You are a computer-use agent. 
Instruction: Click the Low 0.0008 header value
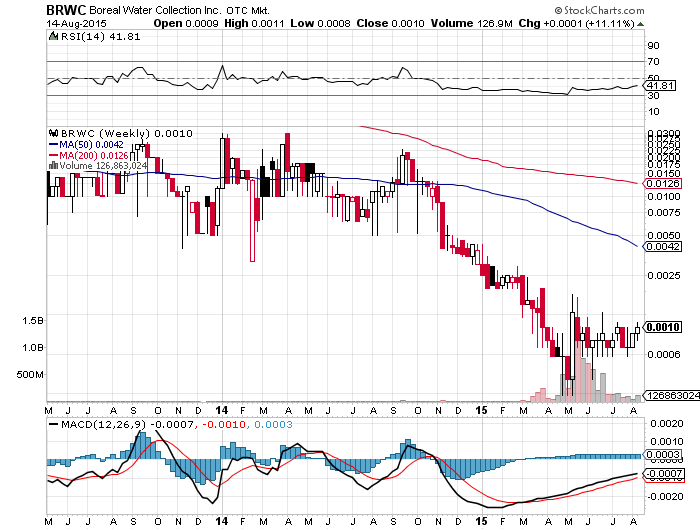320,23
